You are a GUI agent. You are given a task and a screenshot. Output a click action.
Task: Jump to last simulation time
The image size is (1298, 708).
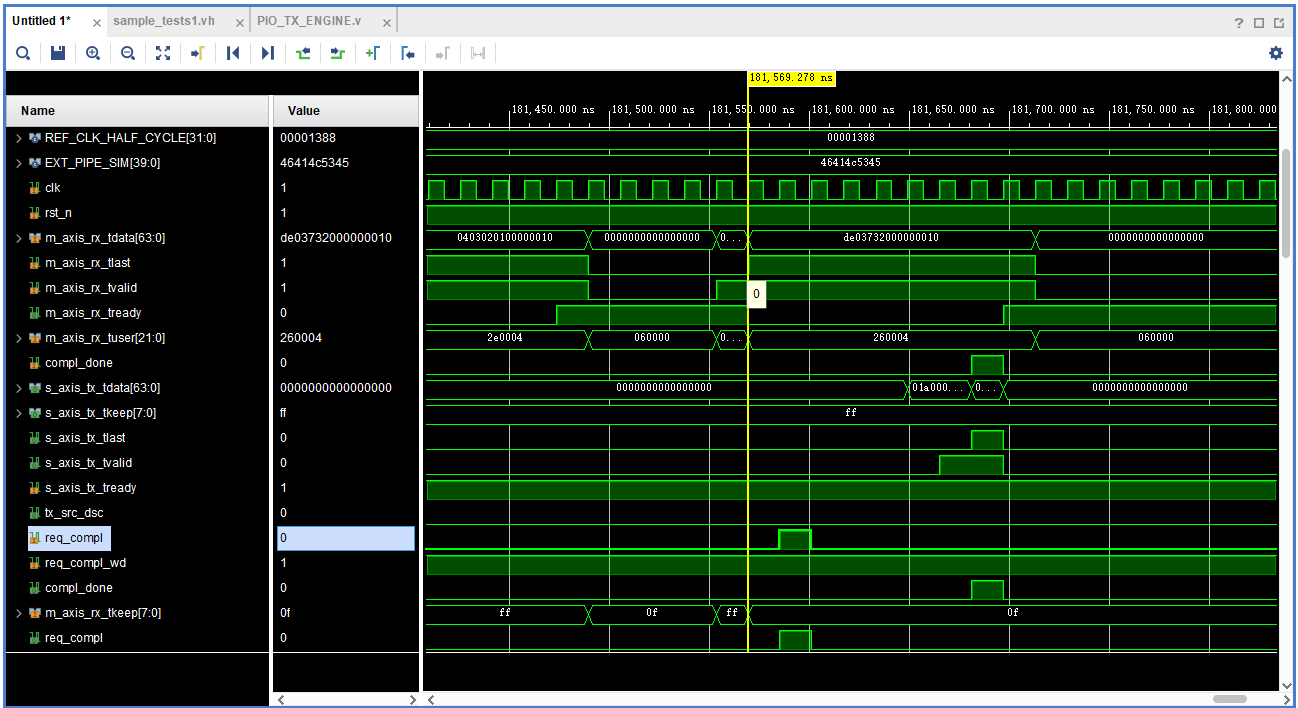click(267, 53)
